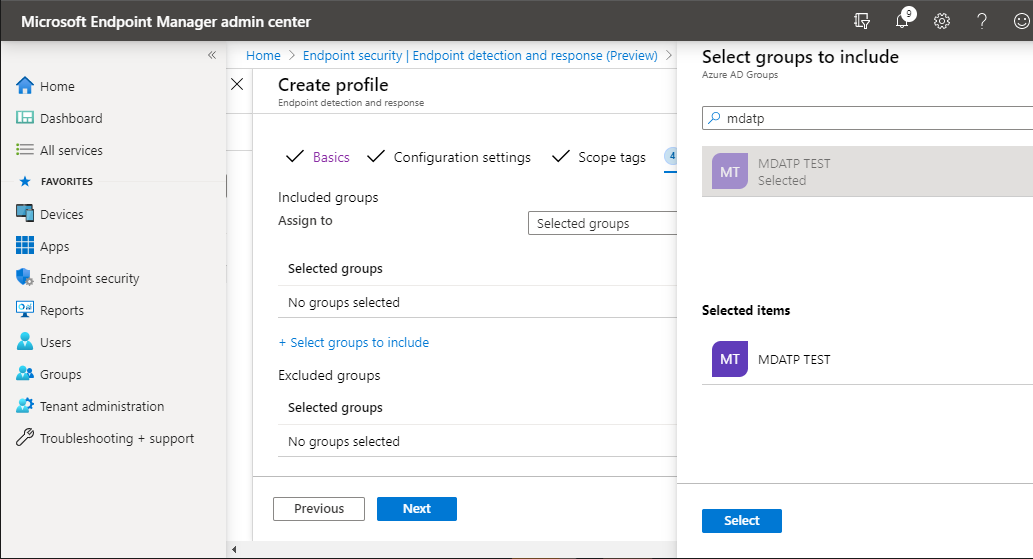The height and width of the screenshot is (559, 1033).
Task: Click Endpoint detection and response breadcrumb
Action: click(x=480, y=55)
